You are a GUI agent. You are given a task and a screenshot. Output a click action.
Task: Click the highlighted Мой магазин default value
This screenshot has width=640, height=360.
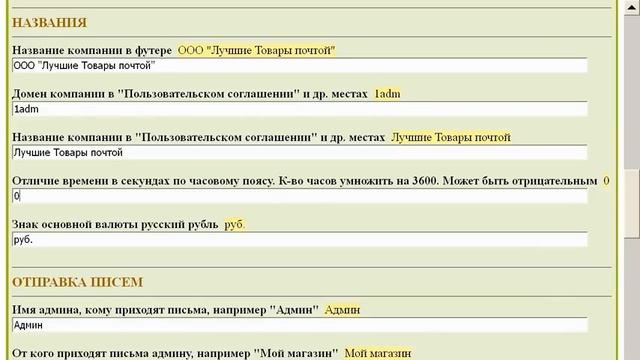(x=378, y=353)
